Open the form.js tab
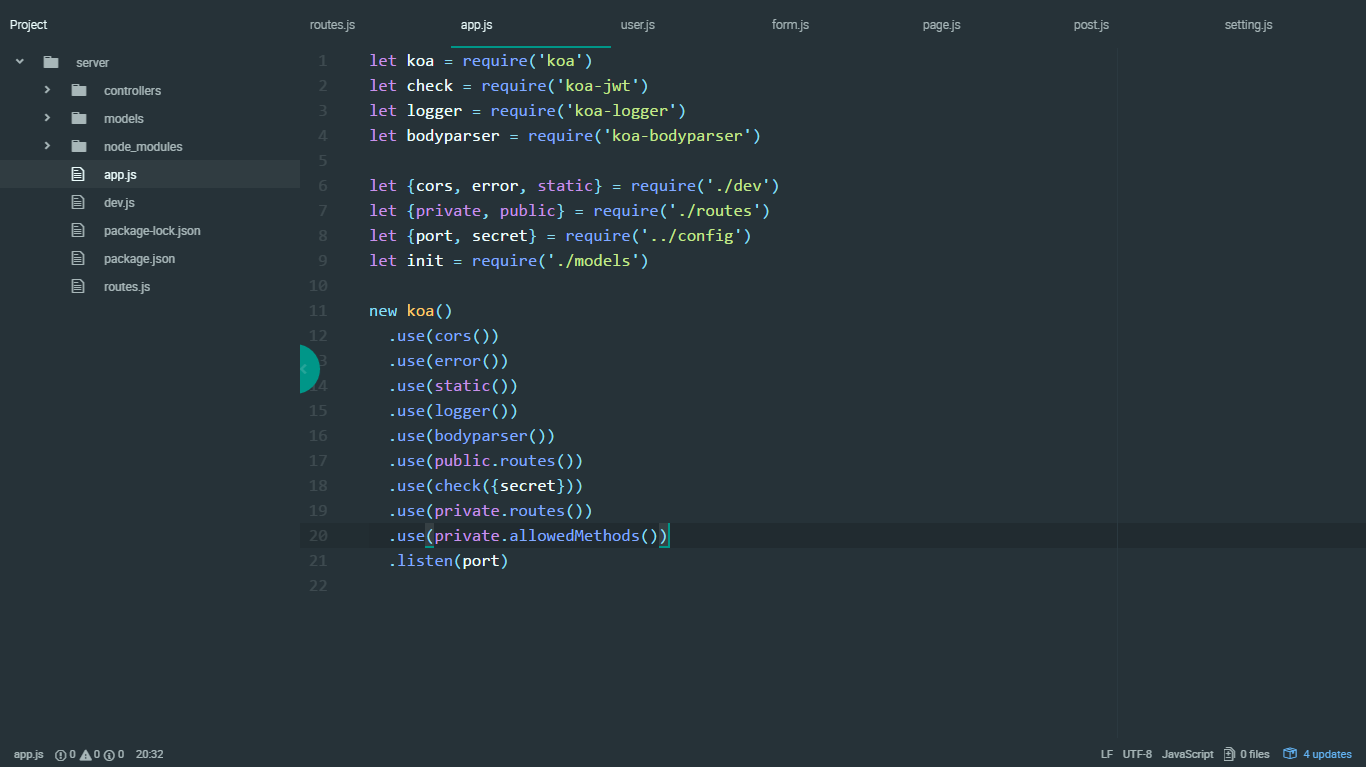1366x767 pixels. click(x=790, y=25)
